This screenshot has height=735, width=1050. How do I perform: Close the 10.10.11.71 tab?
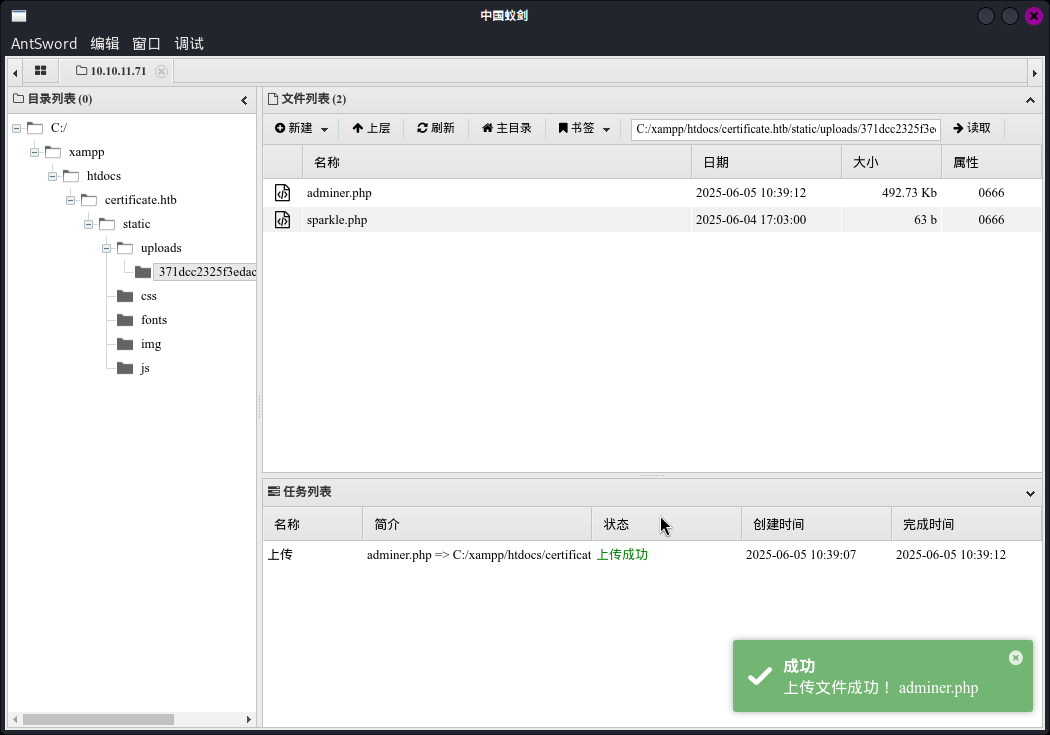[x=161, y=71]
